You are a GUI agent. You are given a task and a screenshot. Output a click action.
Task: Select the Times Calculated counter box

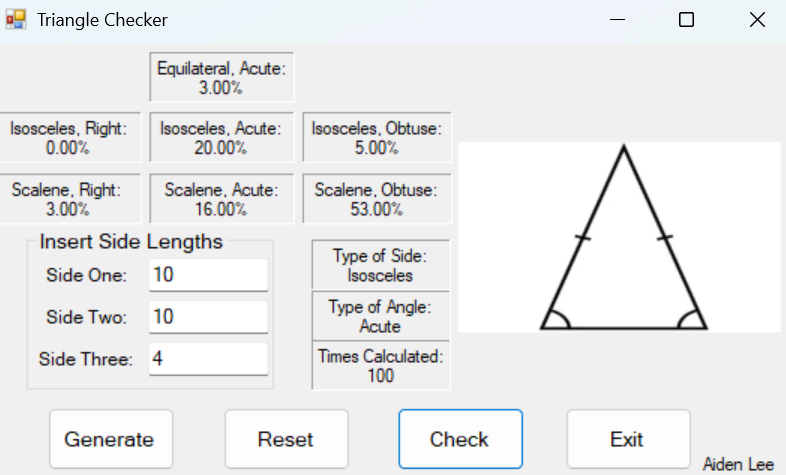coord(380,365)
